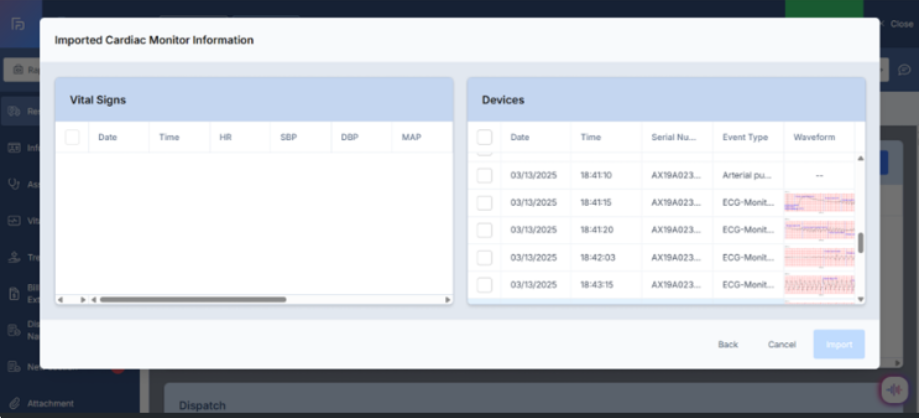
Task: Open the voice assistant icon
Action: click(894, 390)
